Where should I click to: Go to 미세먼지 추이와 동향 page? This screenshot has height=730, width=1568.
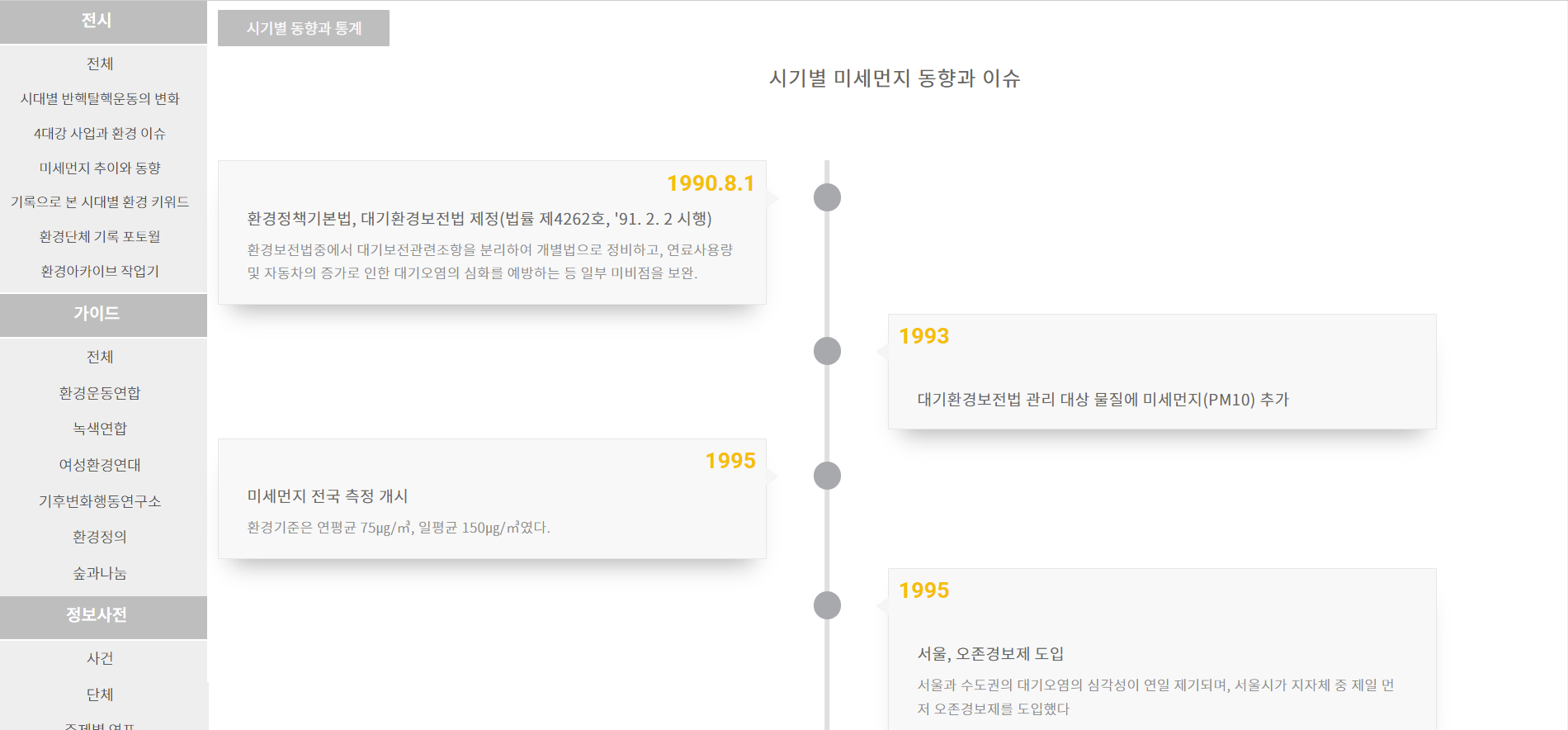tap(100, 168)
